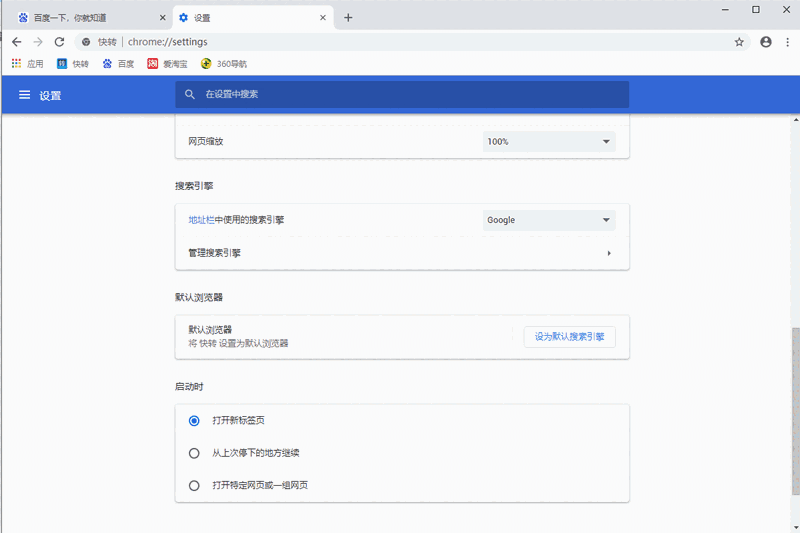Image resolution: width=800 pixels, height=533 pixels.
Task: Go back with the browser back arrow
Action: [16, 42]
